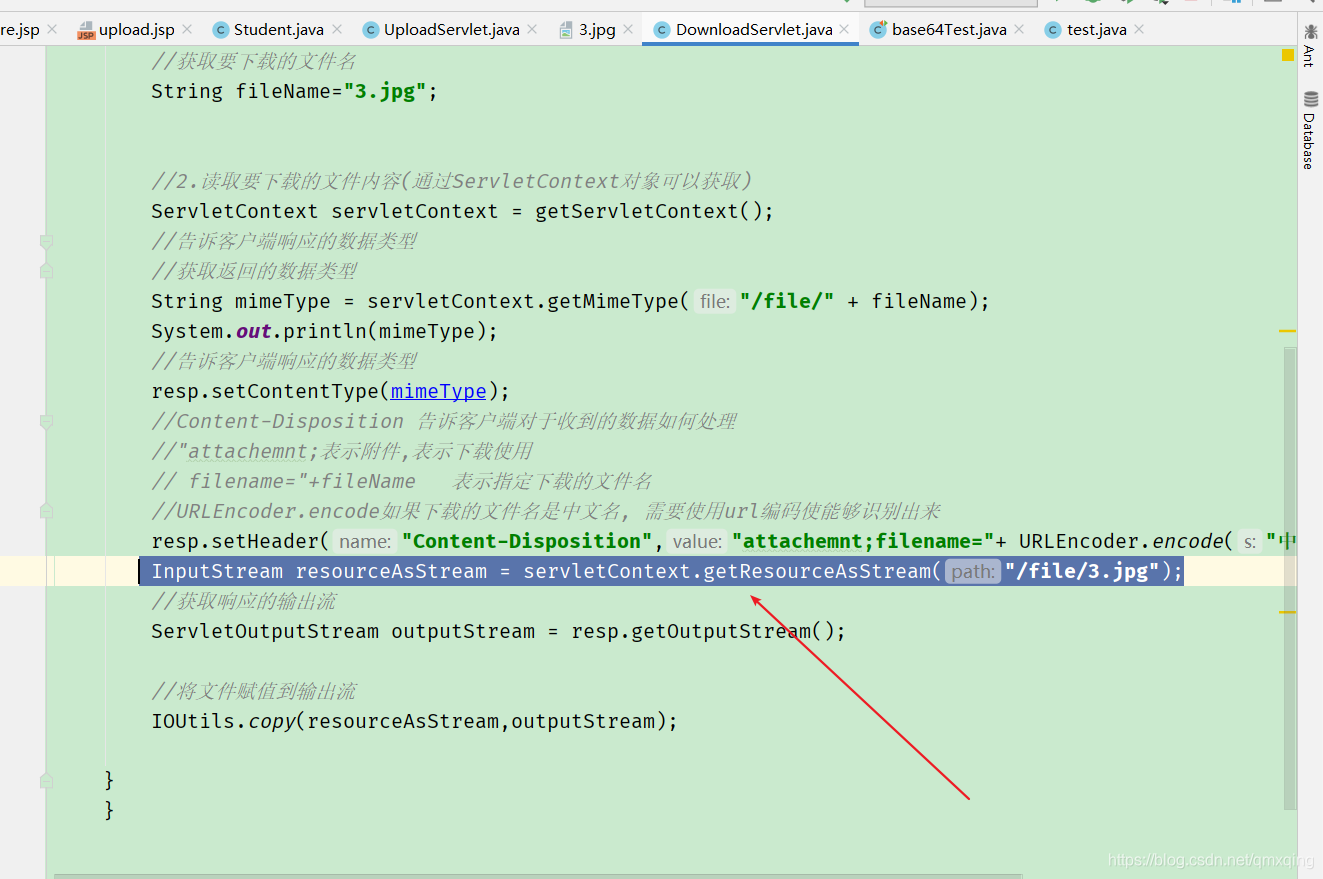This screenshot has height=879, width=1323.
Task: Close the Student.java tab
Action: (337, 30)
